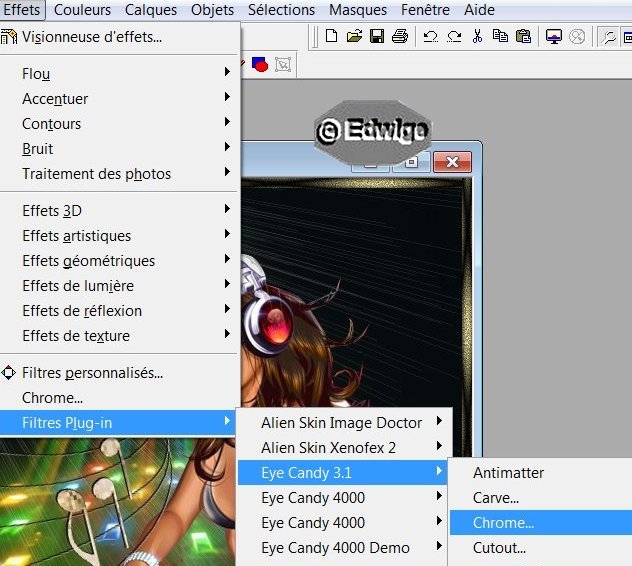Open the Objets menu
This screenshot has width=632, height=566.
[x=212, y=9]
